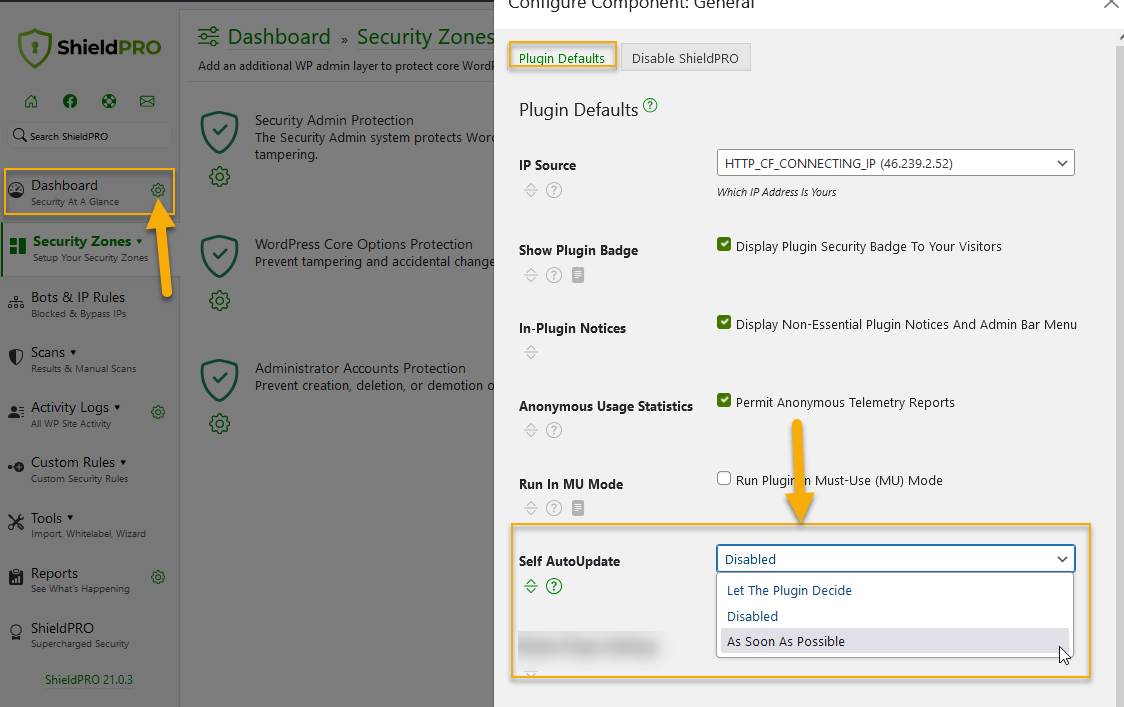Click gear under Security Admin Protection
The image size is (1124, 707).
point(219,176)
